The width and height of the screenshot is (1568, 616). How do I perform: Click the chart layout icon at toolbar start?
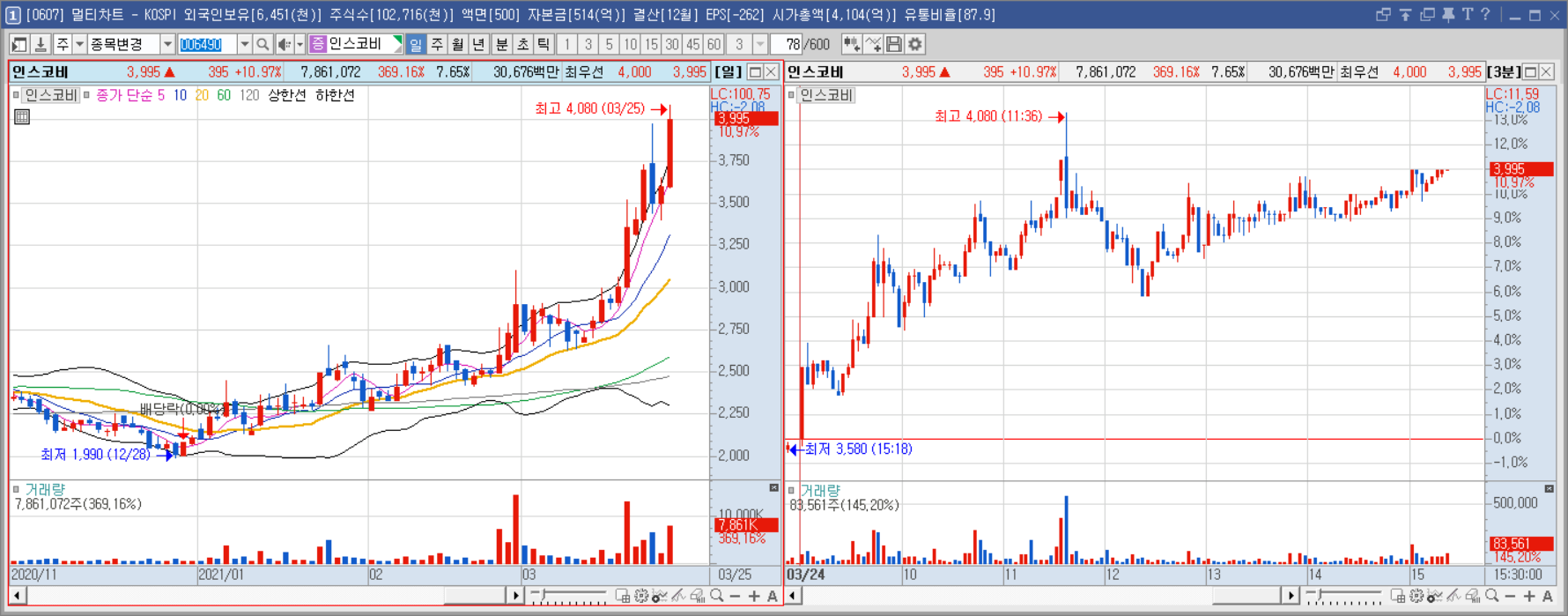18,44
